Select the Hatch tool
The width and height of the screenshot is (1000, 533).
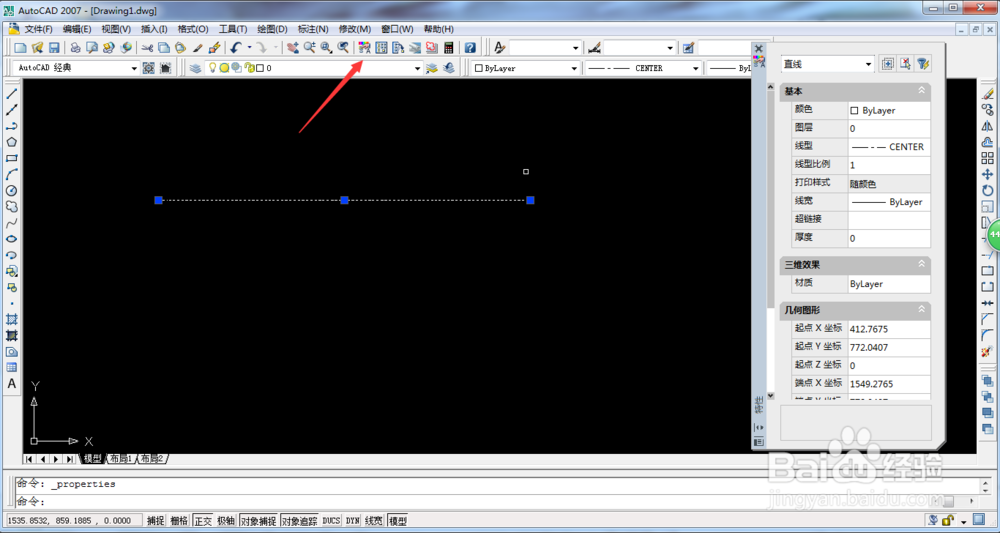(11, 319)
